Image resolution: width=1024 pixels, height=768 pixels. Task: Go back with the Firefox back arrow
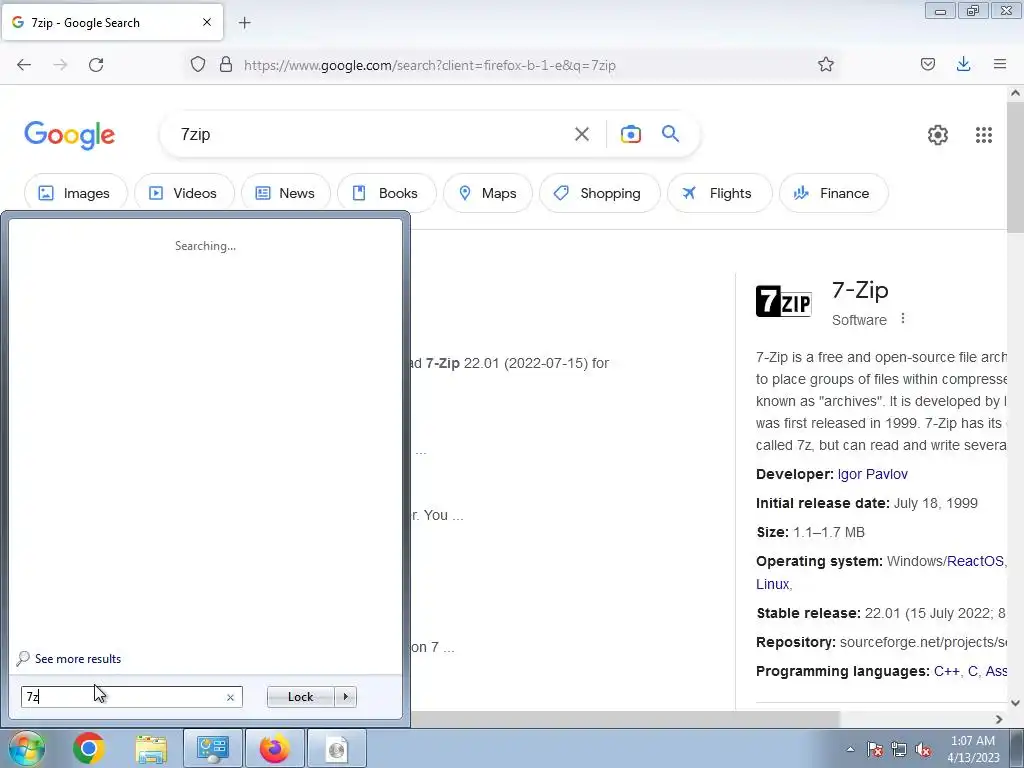coord(24,65)
